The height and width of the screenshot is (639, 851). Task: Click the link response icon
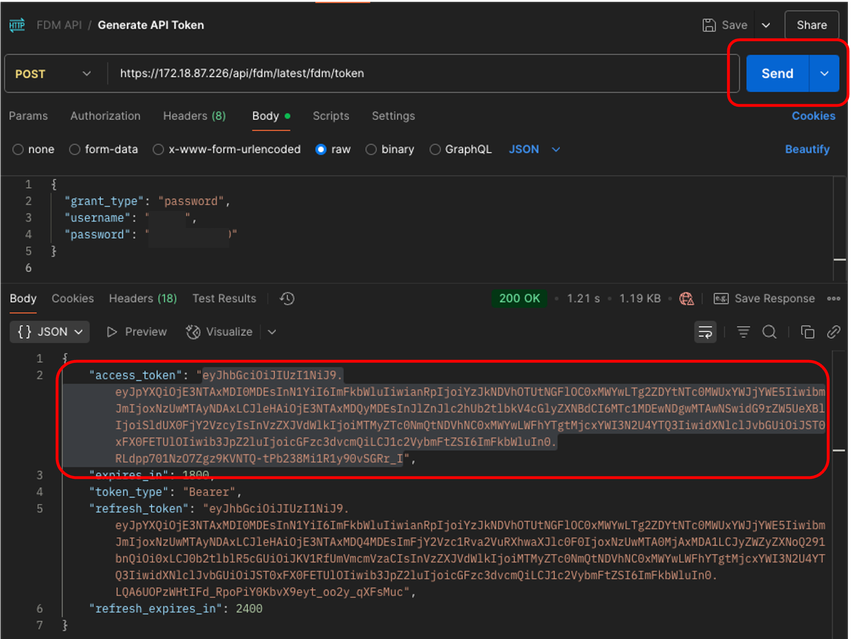(834, 332)
